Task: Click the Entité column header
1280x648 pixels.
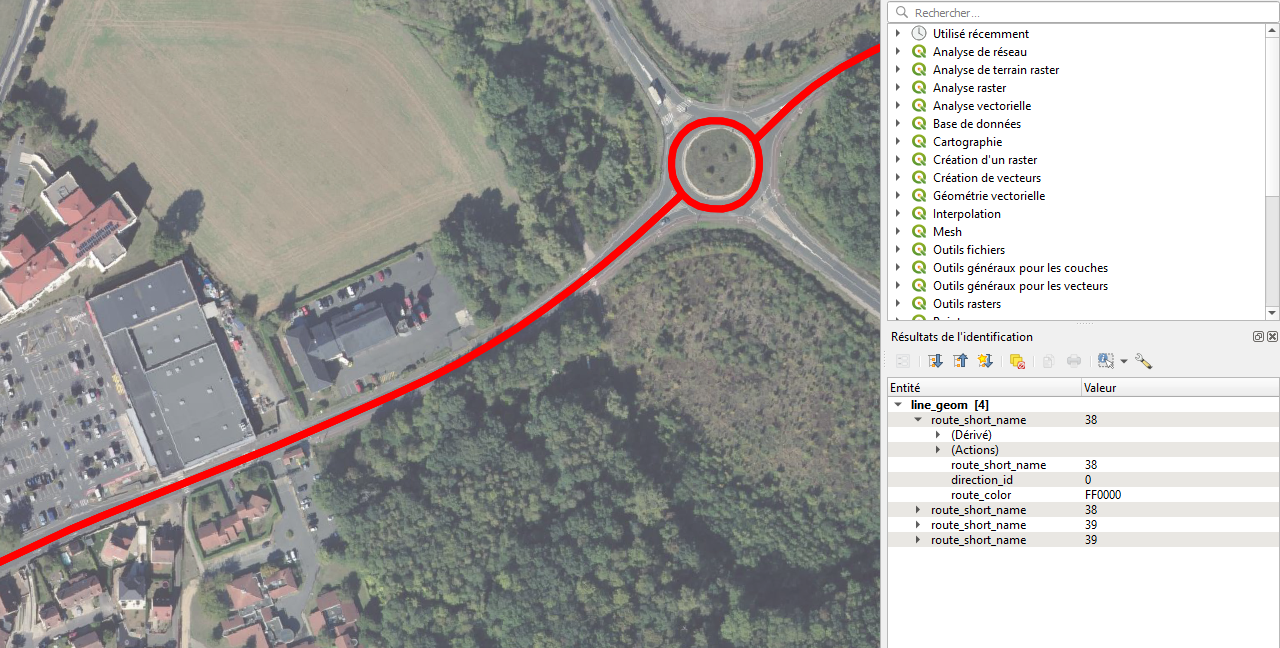Action: tap(985, 387)
